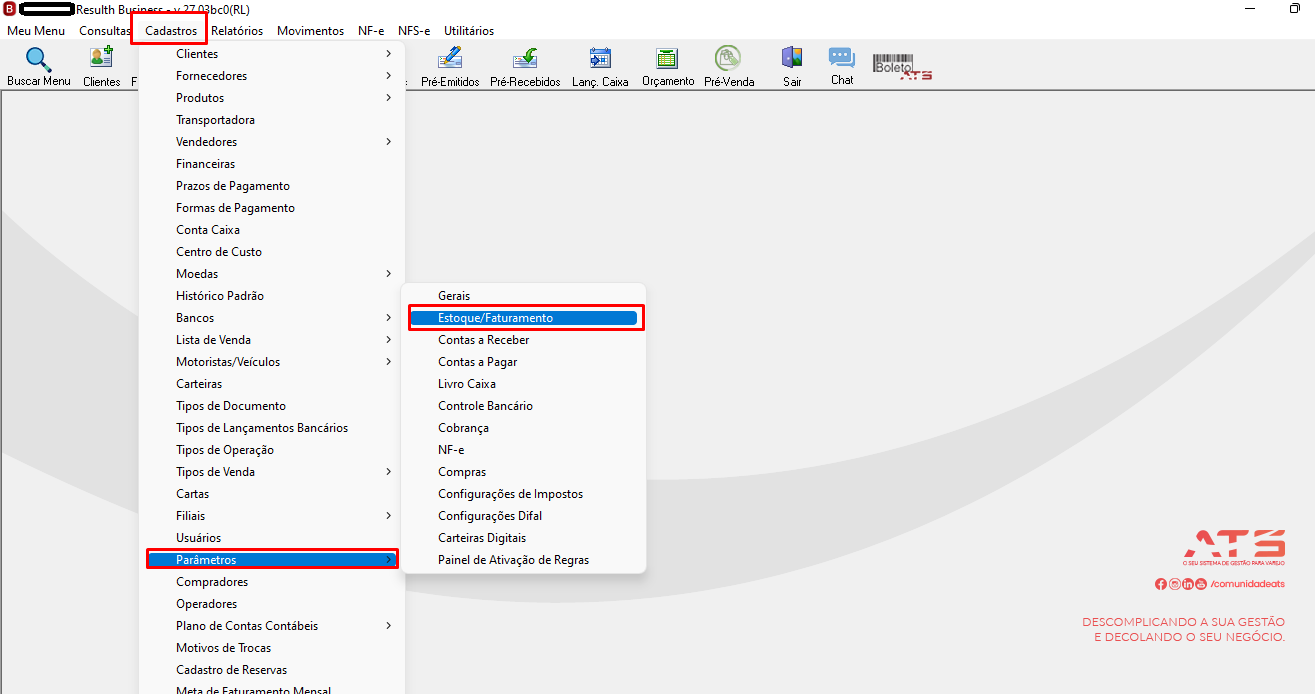
Task: Expand the Motoristas/Veículos submenu arrow
Action: point(388,362)
